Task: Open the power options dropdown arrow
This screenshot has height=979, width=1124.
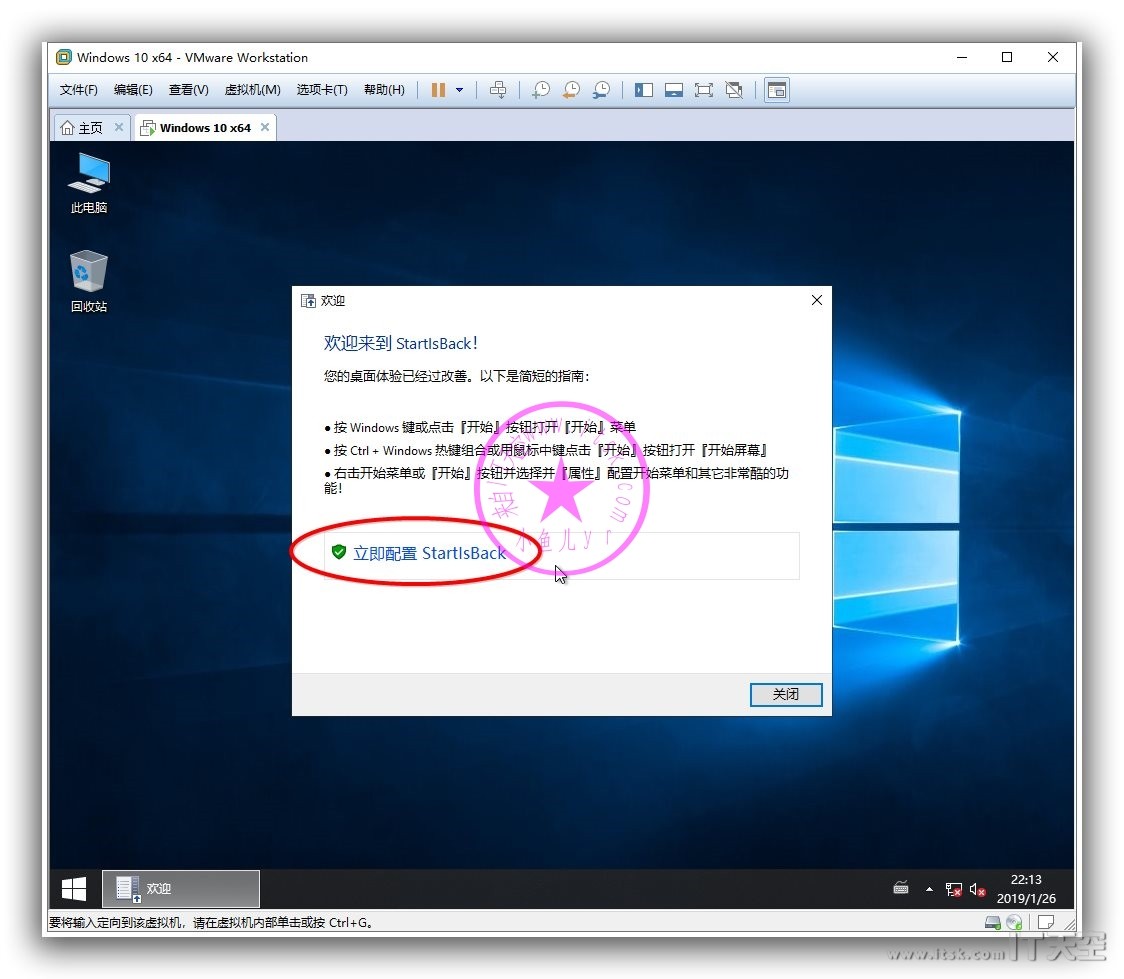Action: pos(459,90)
